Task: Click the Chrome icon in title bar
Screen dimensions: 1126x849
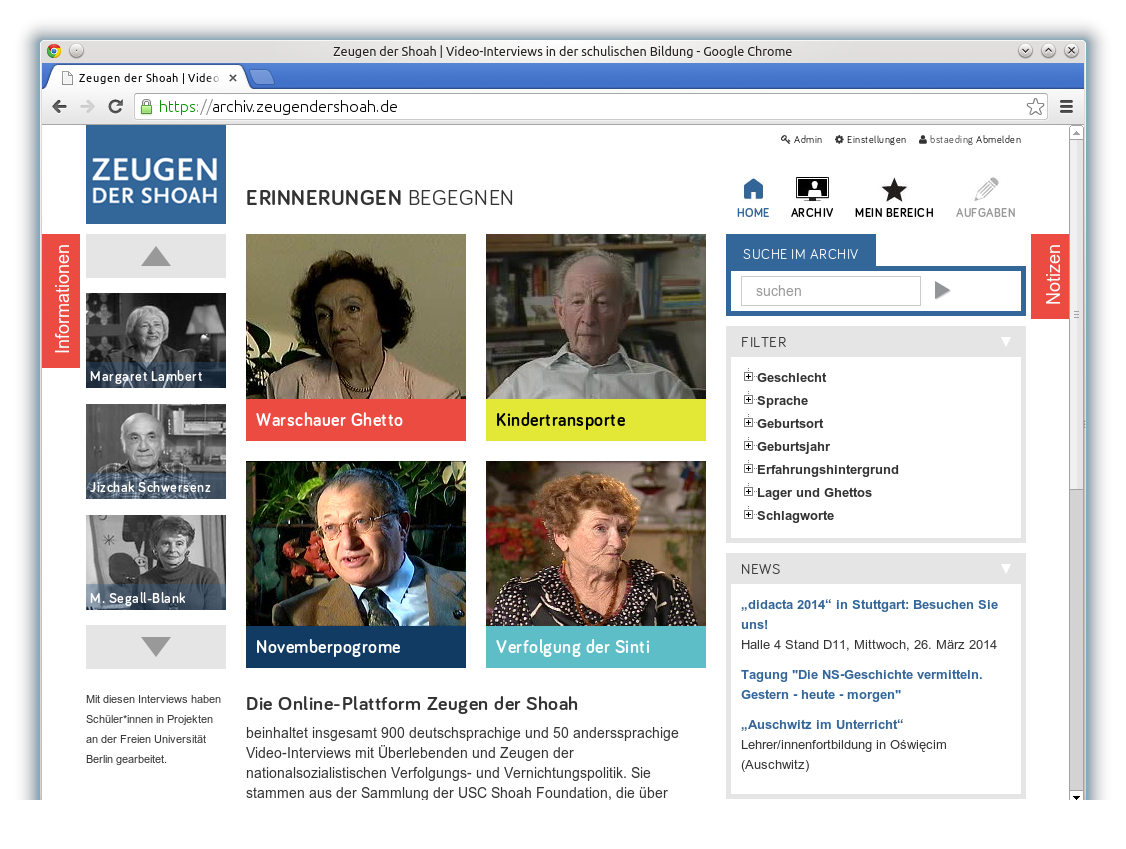Action: [54, 51]
